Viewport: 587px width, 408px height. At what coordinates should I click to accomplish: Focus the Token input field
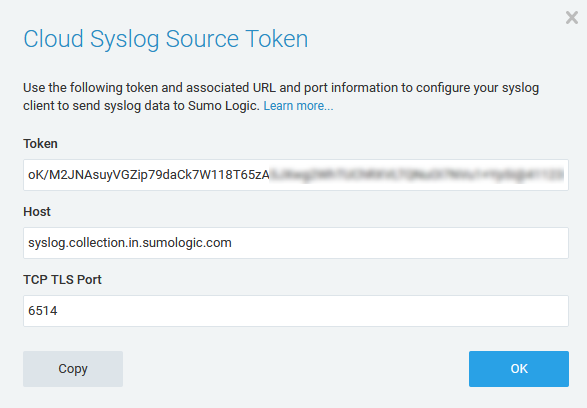(x=296, y=175)
